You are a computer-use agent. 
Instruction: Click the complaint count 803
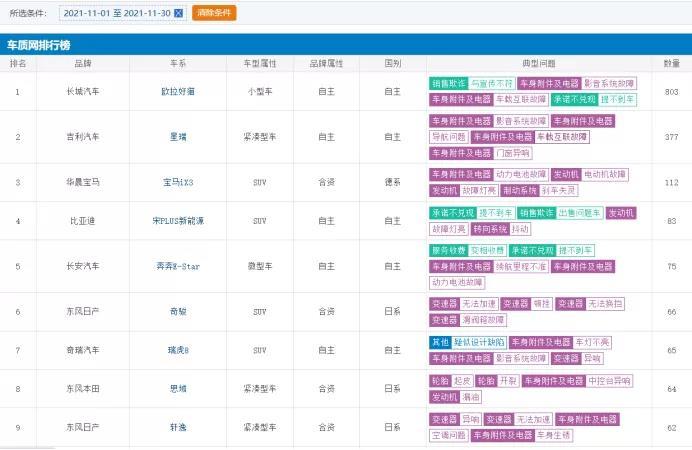pos(671,92)
